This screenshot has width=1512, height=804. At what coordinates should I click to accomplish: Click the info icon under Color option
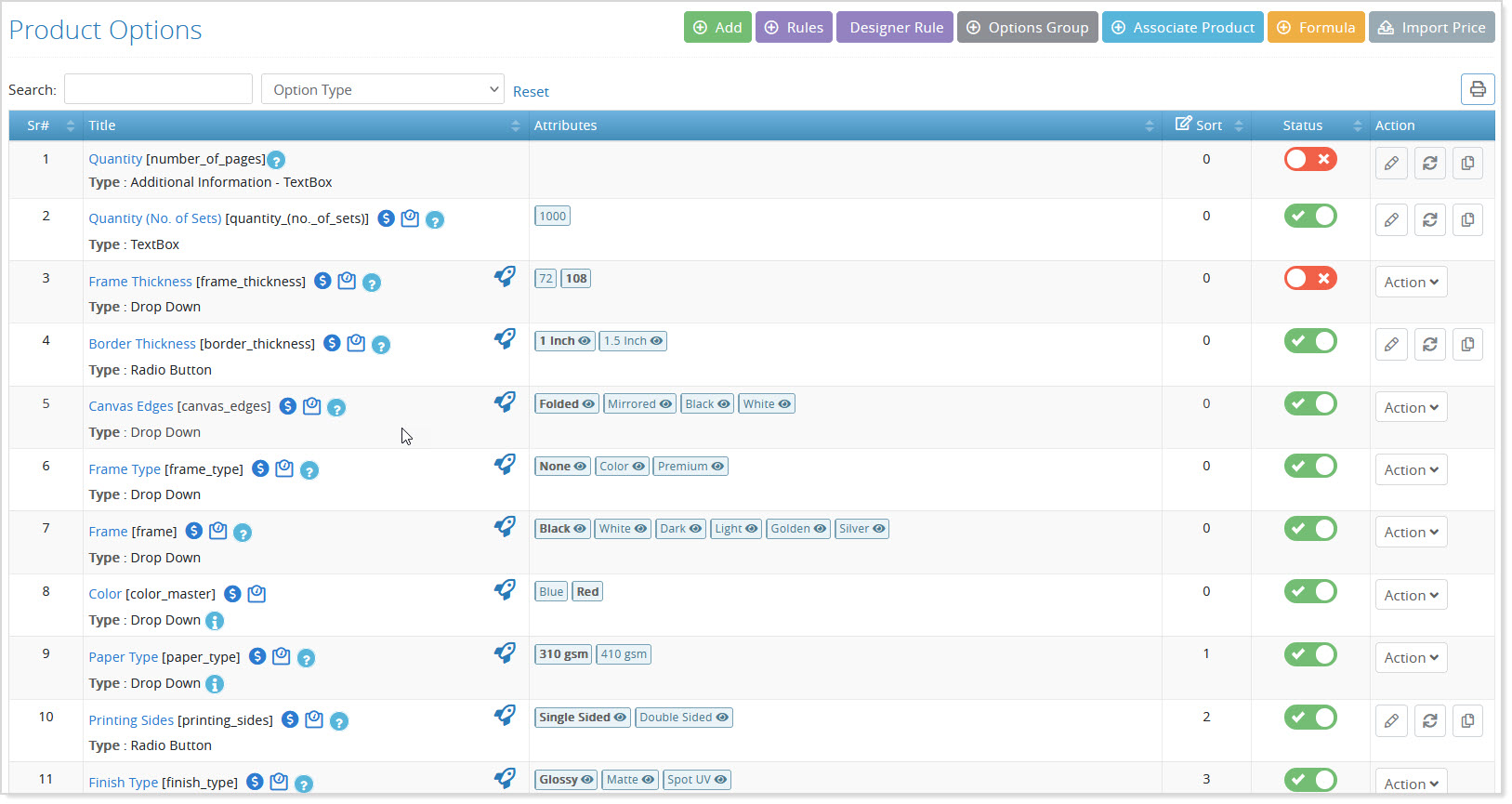click(x=215, y=621)
